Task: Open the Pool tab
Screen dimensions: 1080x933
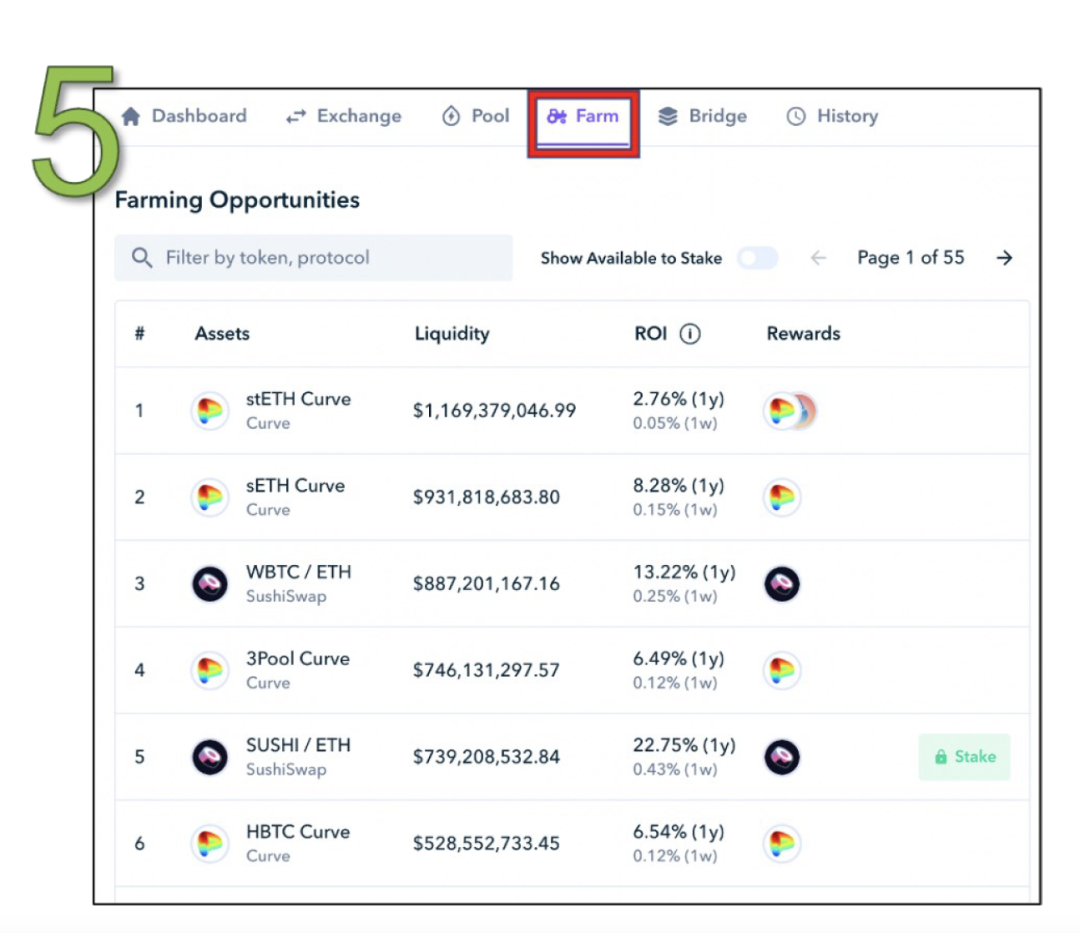Action: click(x=475, y=116)
